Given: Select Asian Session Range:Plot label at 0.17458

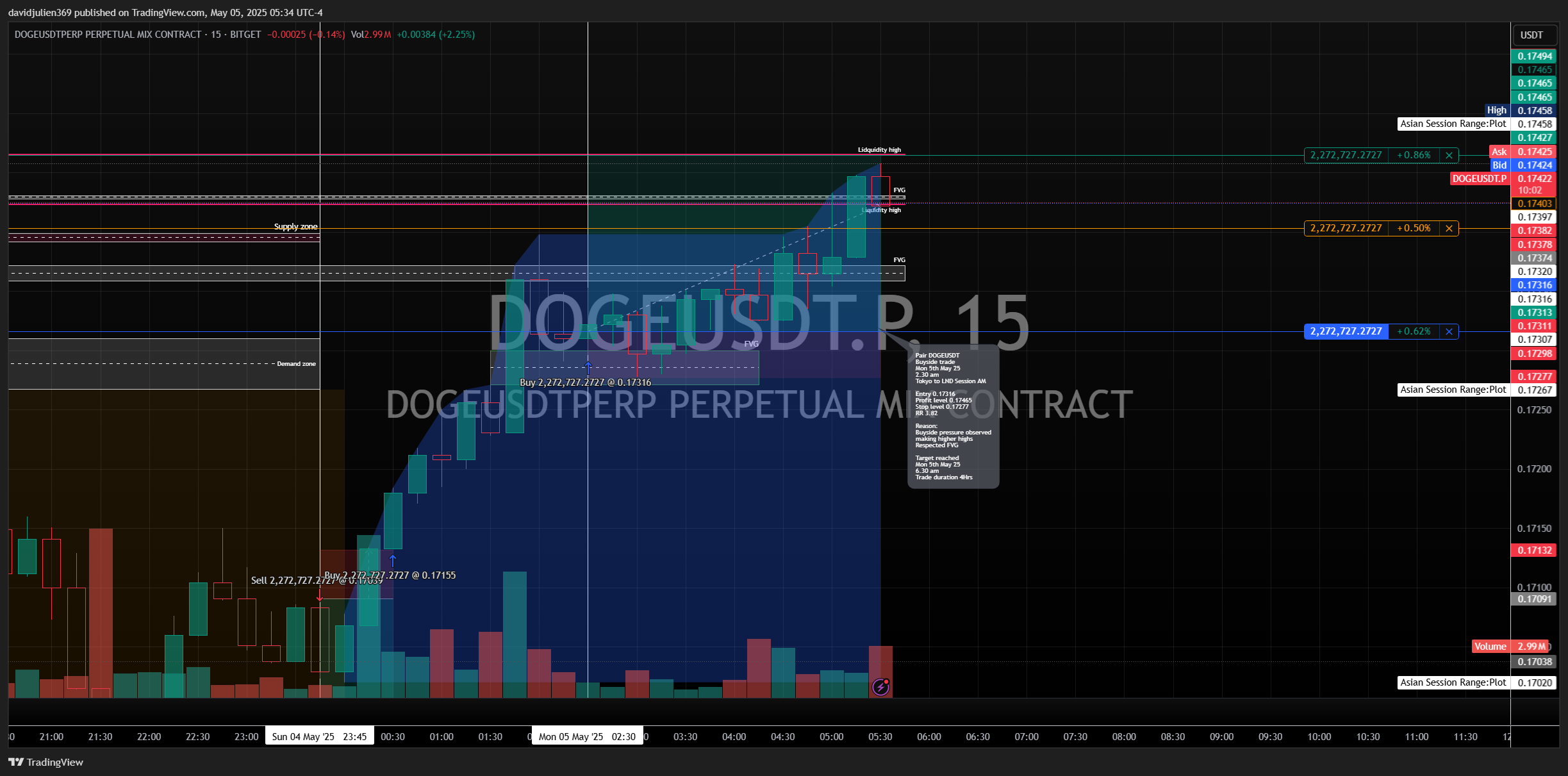Looking at the screenshot, I should click(1453, 124).
